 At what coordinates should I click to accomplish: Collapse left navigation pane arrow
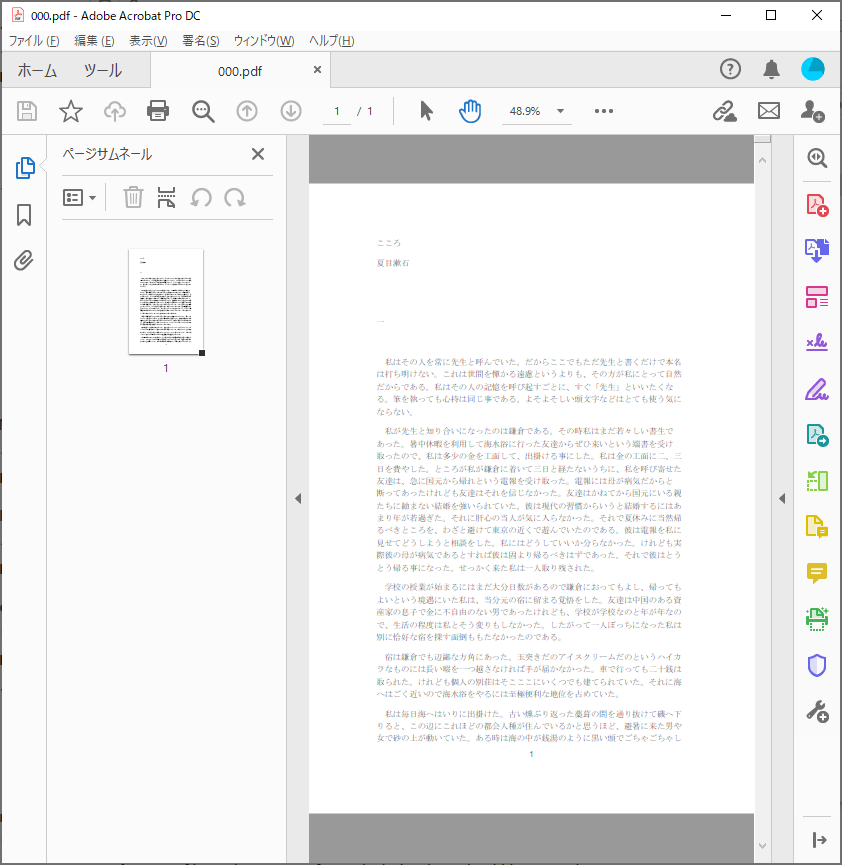[x=298, y=499]
